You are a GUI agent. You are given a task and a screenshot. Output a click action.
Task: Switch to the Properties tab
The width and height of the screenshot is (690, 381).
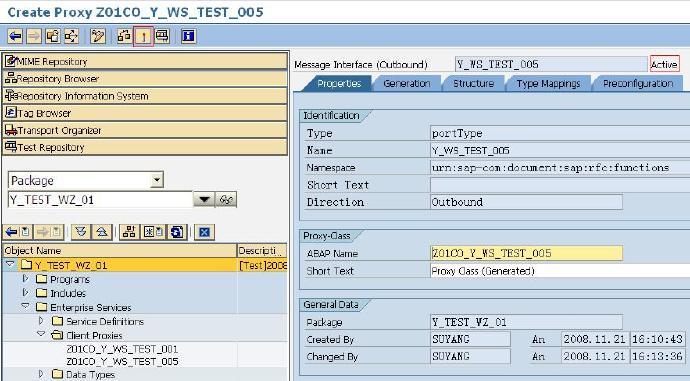[x=339, y=84]
